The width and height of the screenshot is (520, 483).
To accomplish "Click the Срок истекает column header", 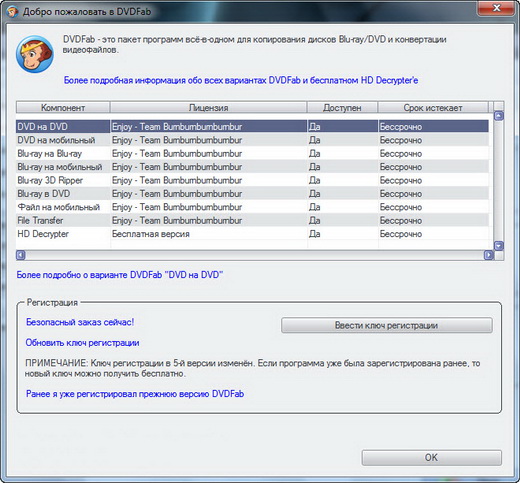I will [433, 108].
